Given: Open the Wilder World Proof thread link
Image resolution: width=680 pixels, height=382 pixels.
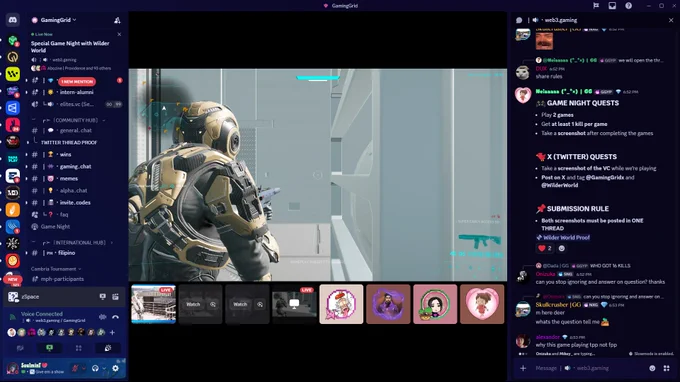Looking at the screenshot, I should click(x=563, y=238).
